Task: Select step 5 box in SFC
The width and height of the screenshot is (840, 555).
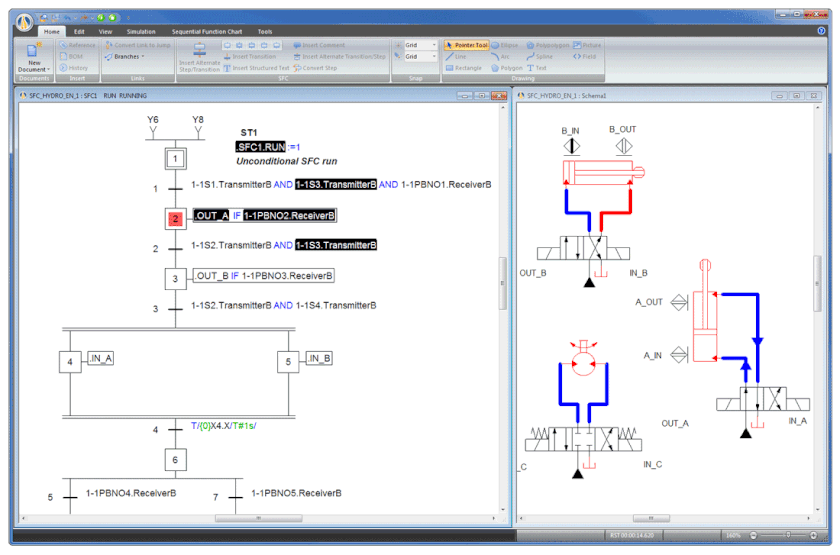Action: [x=288, y=362]
